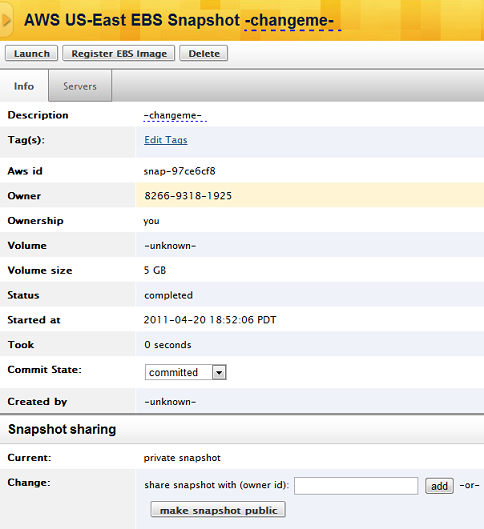Click the Aws id snap-97ce6cf8 value
The width and height of the screenshot is (484, 529).
coord(179,171)
